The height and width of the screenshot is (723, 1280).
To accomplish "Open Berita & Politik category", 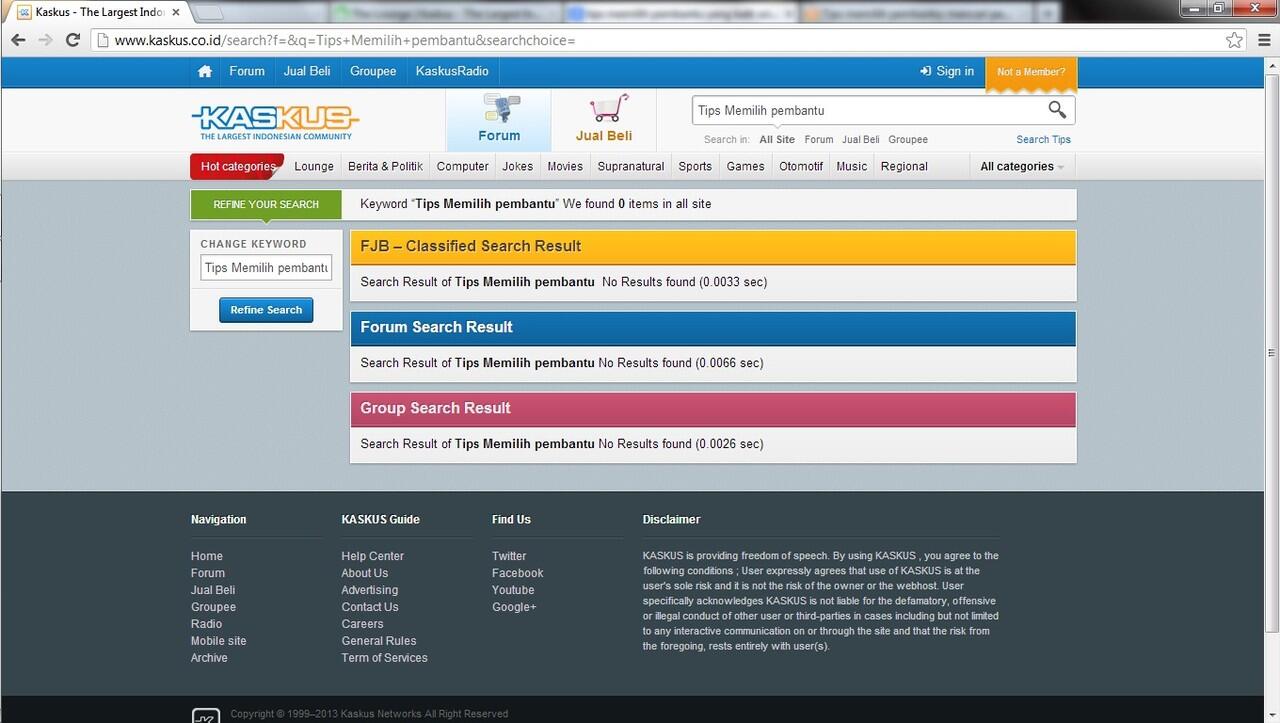I will click(385, 166).
